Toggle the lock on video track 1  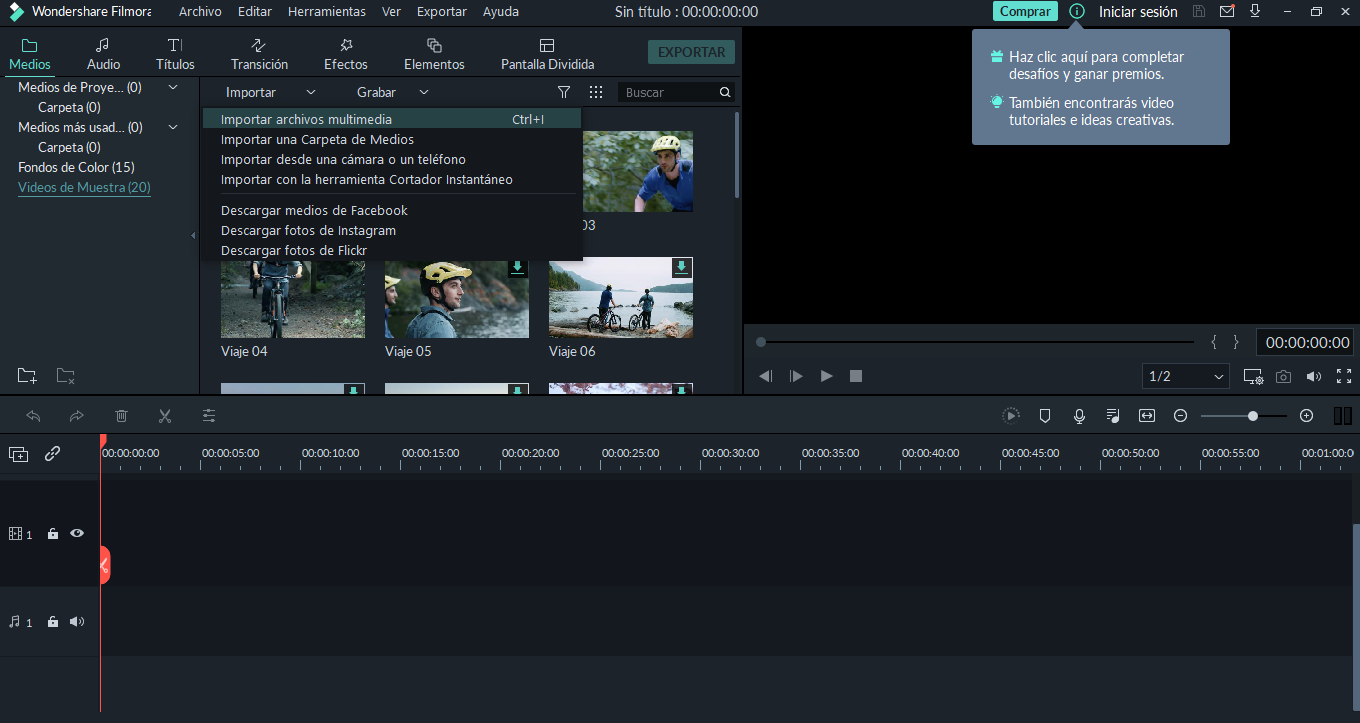click(53, 534)
